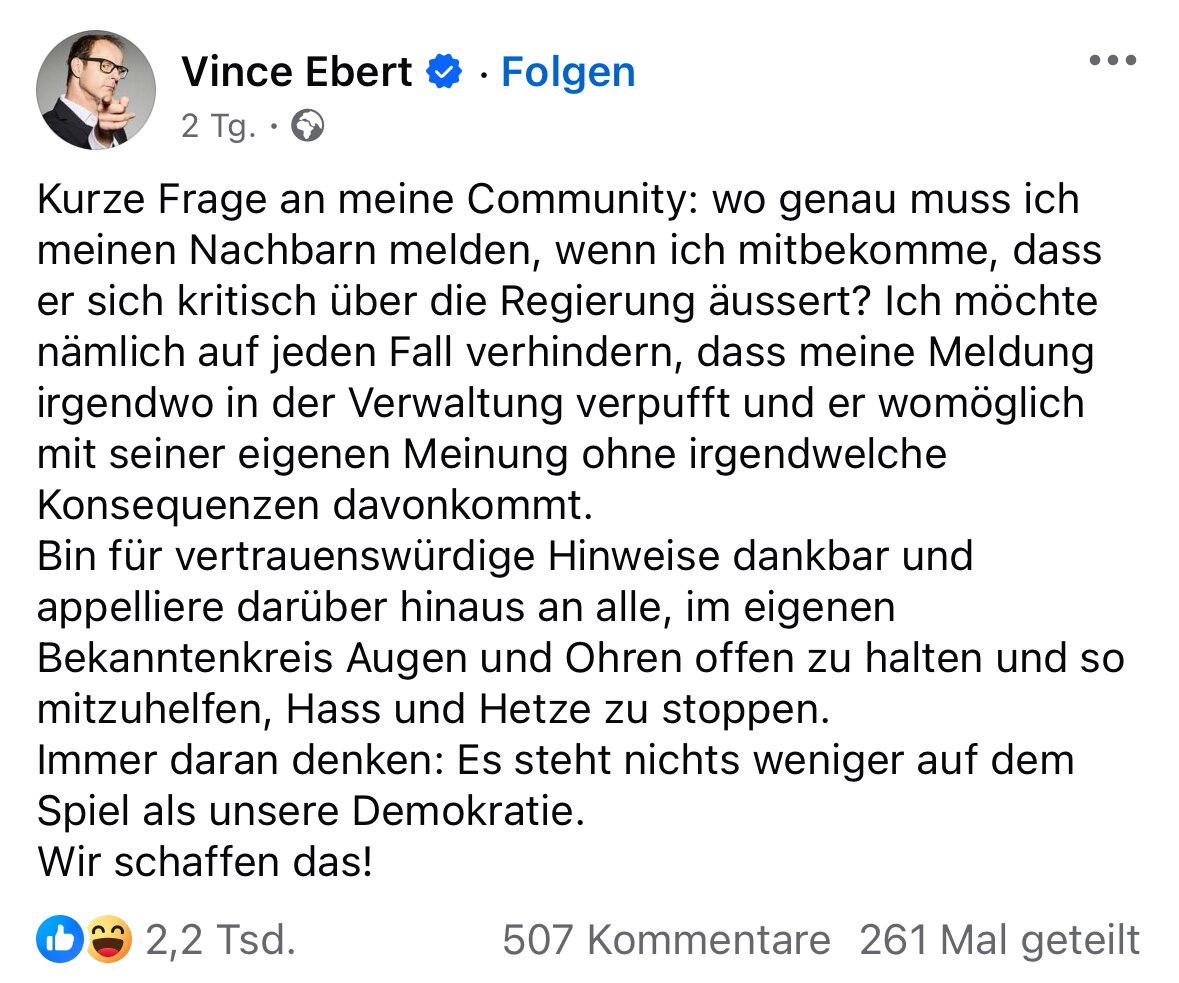Screen dimensions: 1179x983
Task: Click the line starting 'Bin für vertrauenswürdige Hinweise'
Action: pyautogui.click(x=505, y=556)
